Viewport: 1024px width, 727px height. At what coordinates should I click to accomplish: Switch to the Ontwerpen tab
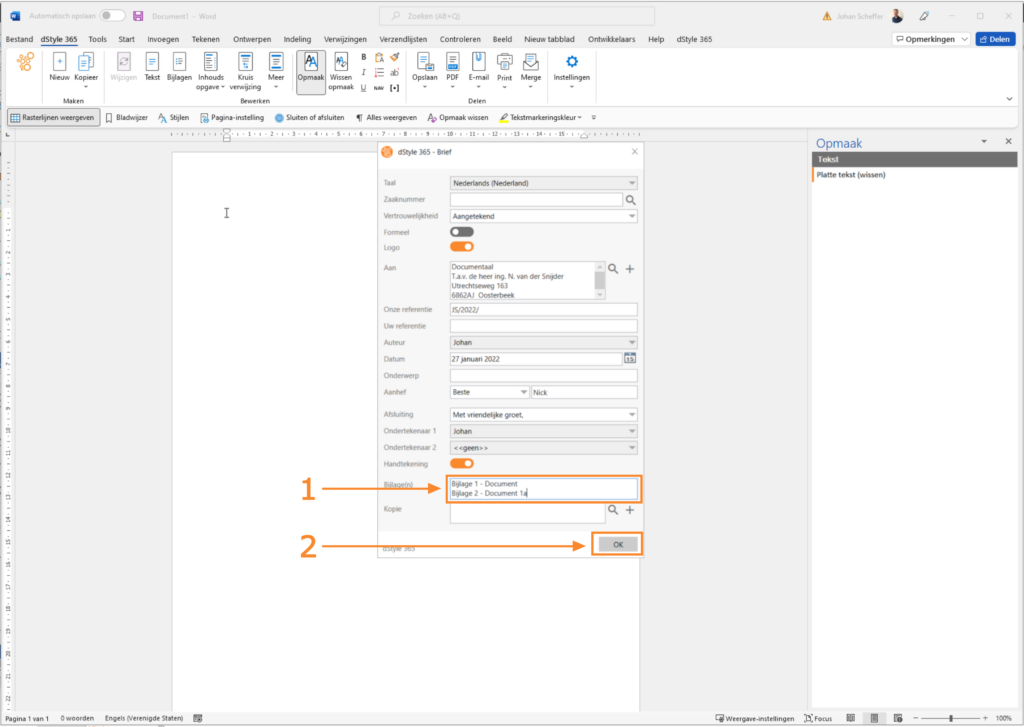(x=252, y=39)
